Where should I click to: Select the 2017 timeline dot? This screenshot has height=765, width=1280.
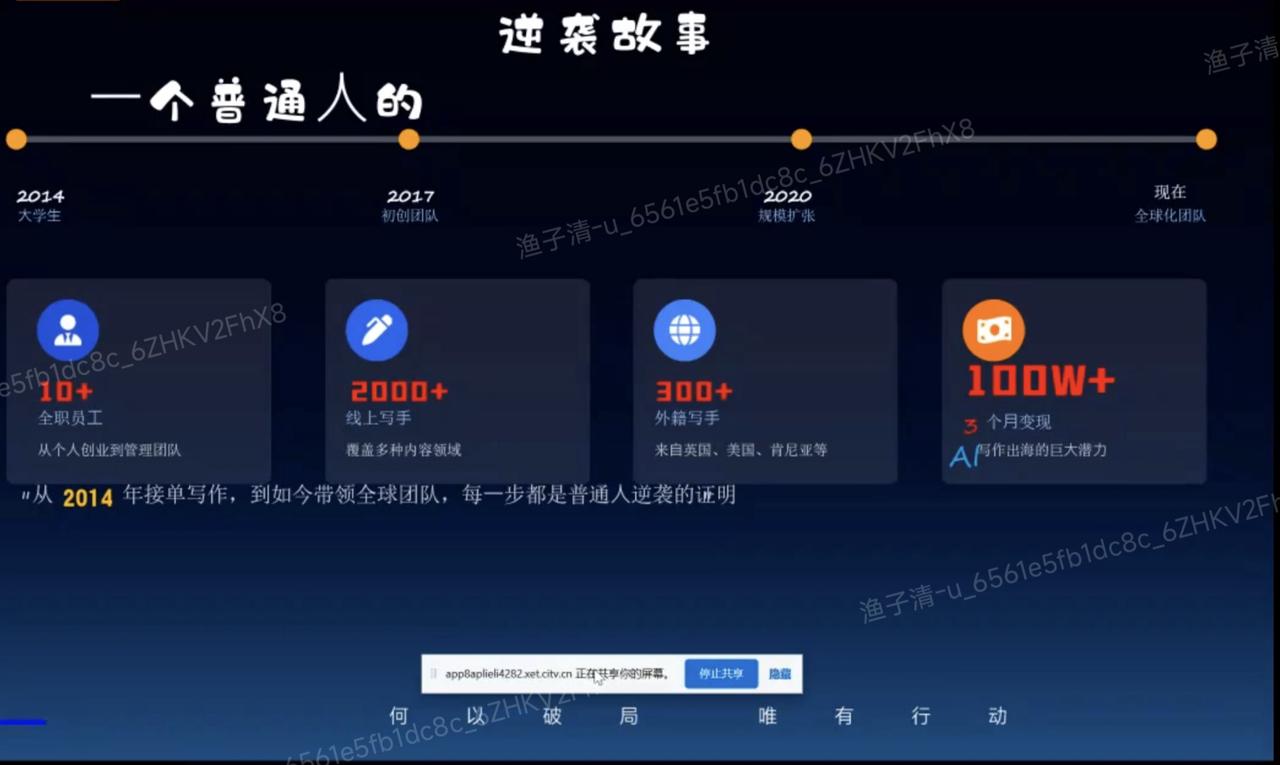409,139
